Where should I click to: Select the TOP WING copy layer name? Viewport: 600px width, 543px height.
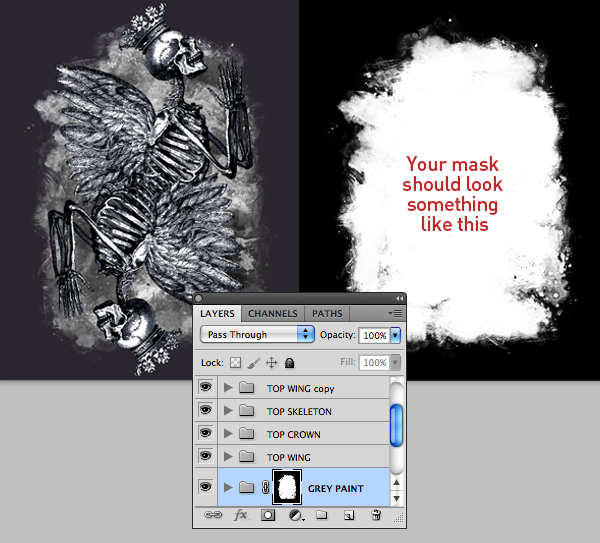[300, 388]
